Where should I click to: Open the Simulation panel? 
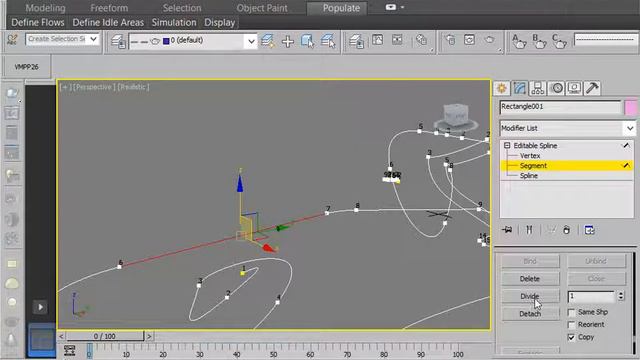174,22
